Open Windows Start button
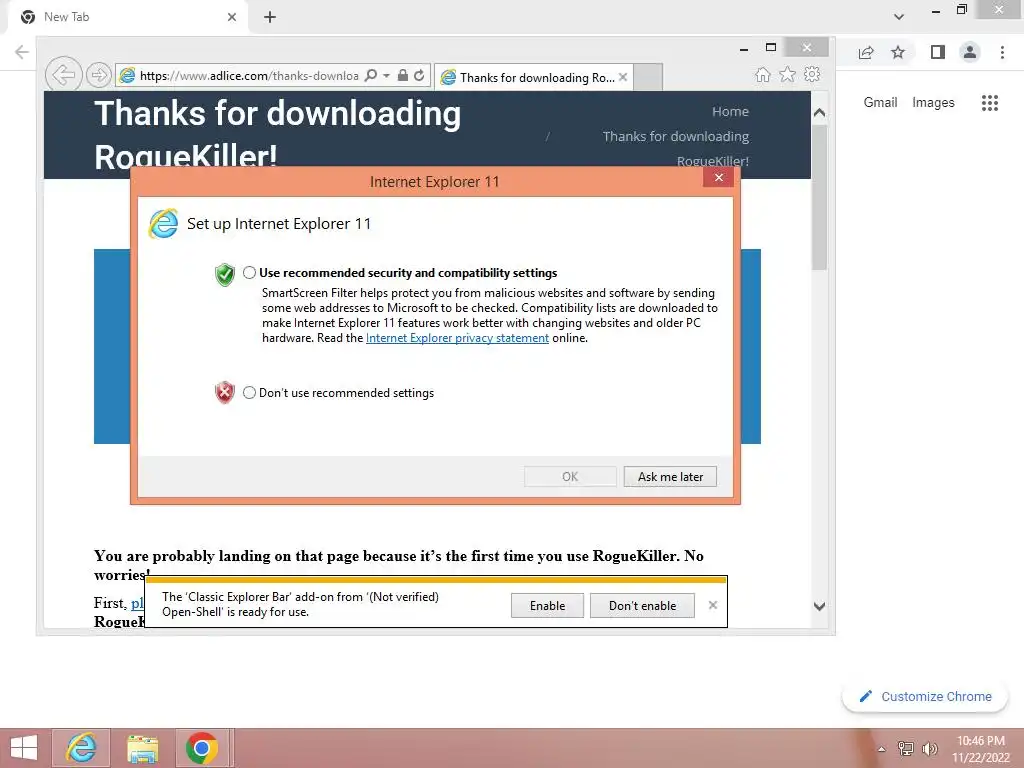 [24, 748]
